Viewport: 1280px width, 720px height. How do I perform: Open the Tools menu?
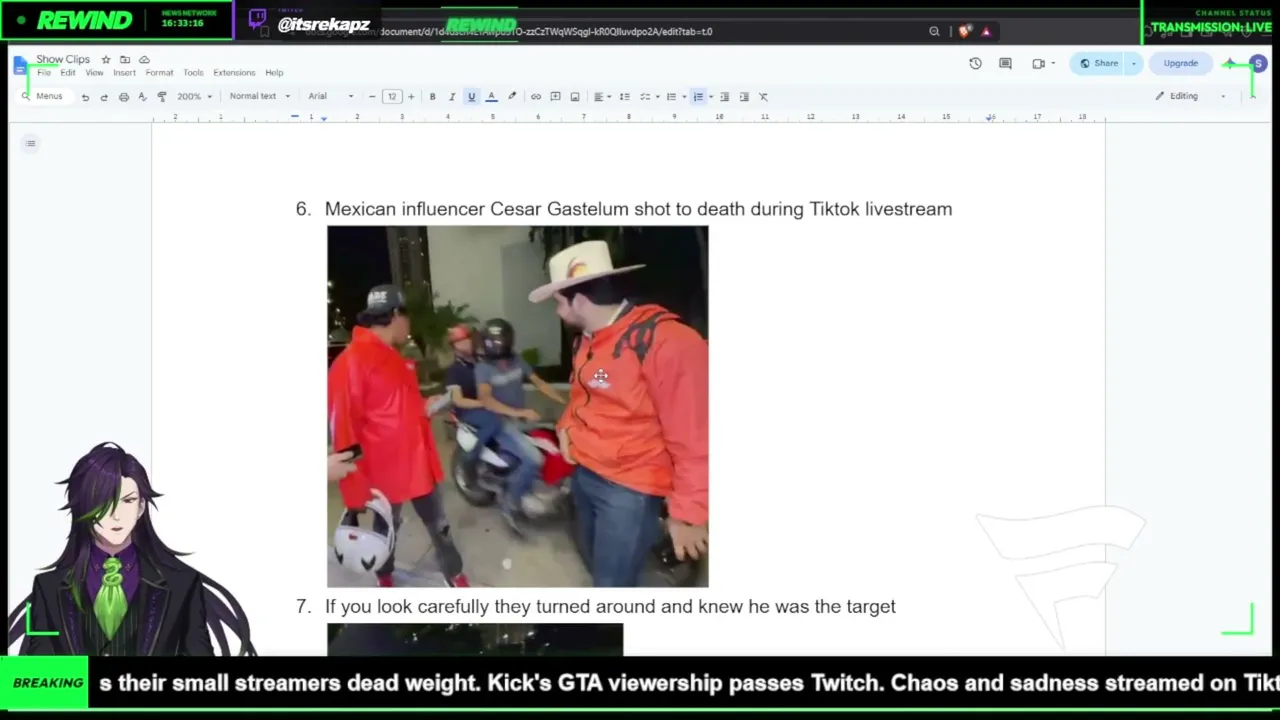193,73
